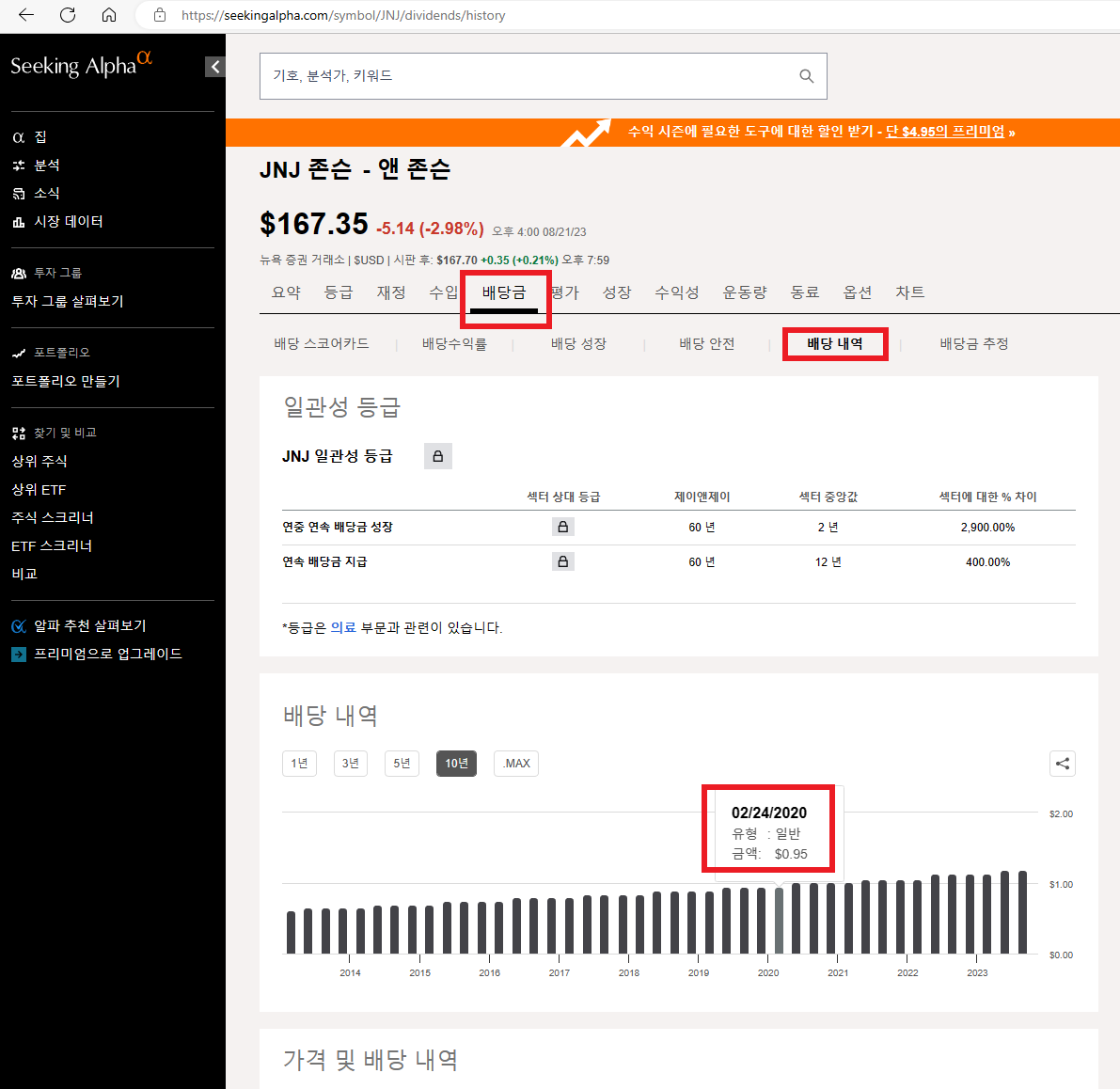
Task: Switch to the 등급 tab
Action: pyautogui.click(x=339, y=292)
